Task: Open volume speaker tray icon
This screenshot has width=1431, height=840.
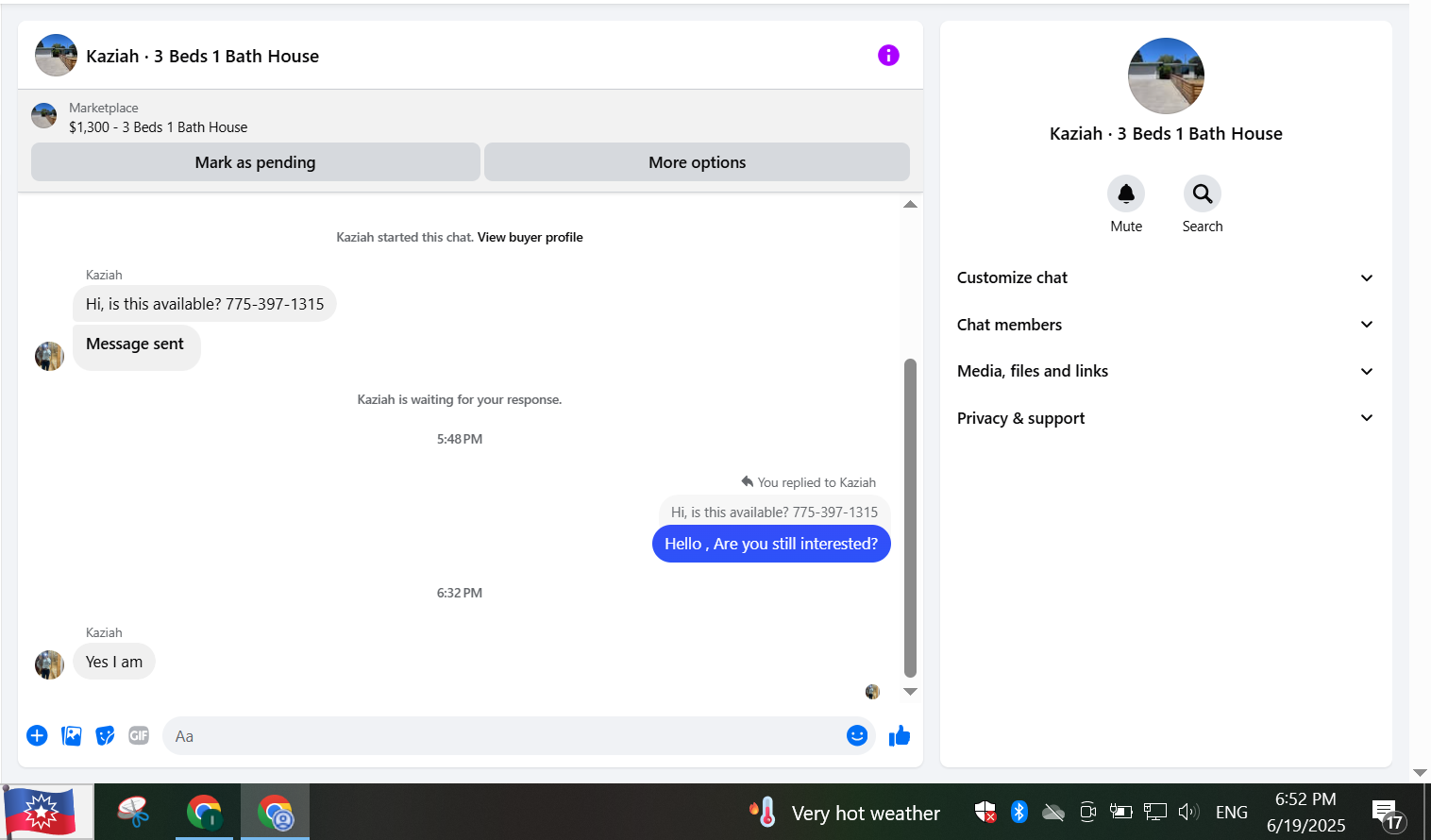Action: click(x=1188, y=812)
